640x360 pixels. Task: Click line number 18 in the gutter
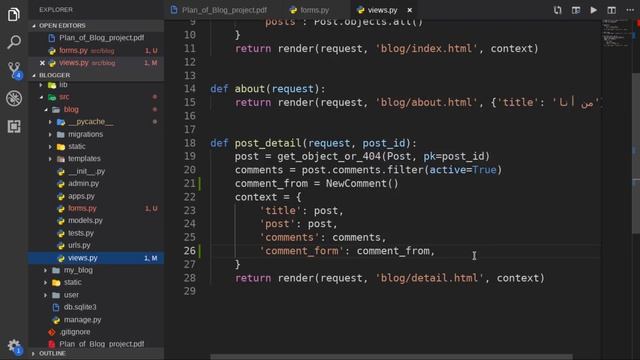tap(190, 143)
